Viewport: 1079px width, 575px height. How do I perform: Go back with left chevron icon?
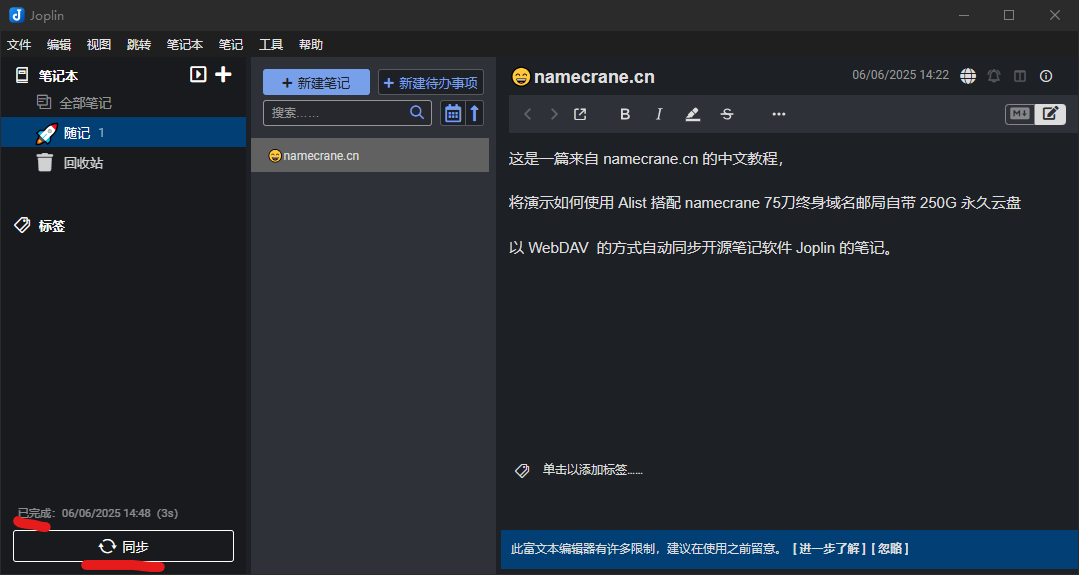528,114
